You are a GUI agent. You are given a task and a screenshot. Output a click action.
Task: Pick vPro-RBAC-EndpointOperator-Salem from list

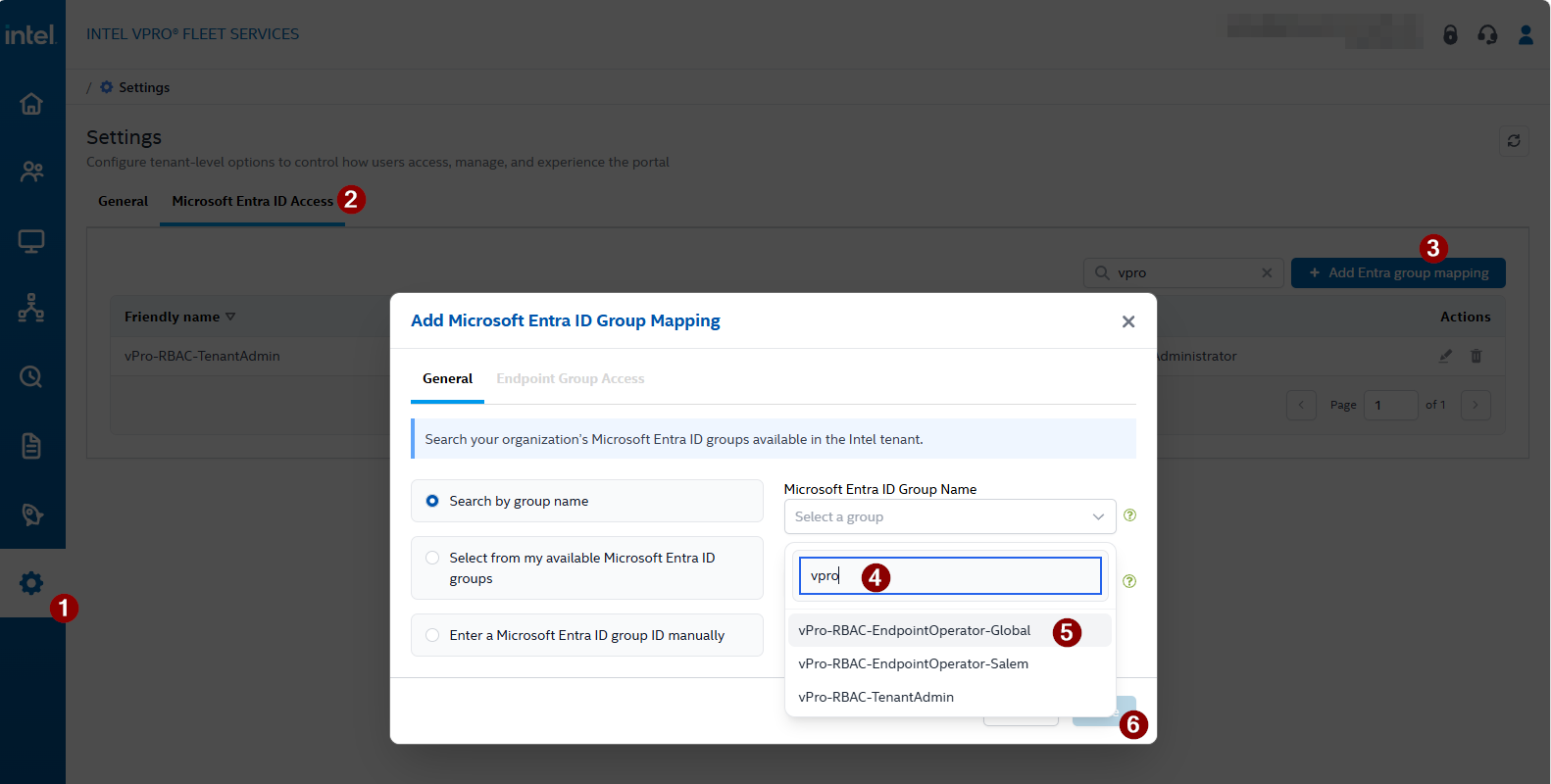(949, 663)
